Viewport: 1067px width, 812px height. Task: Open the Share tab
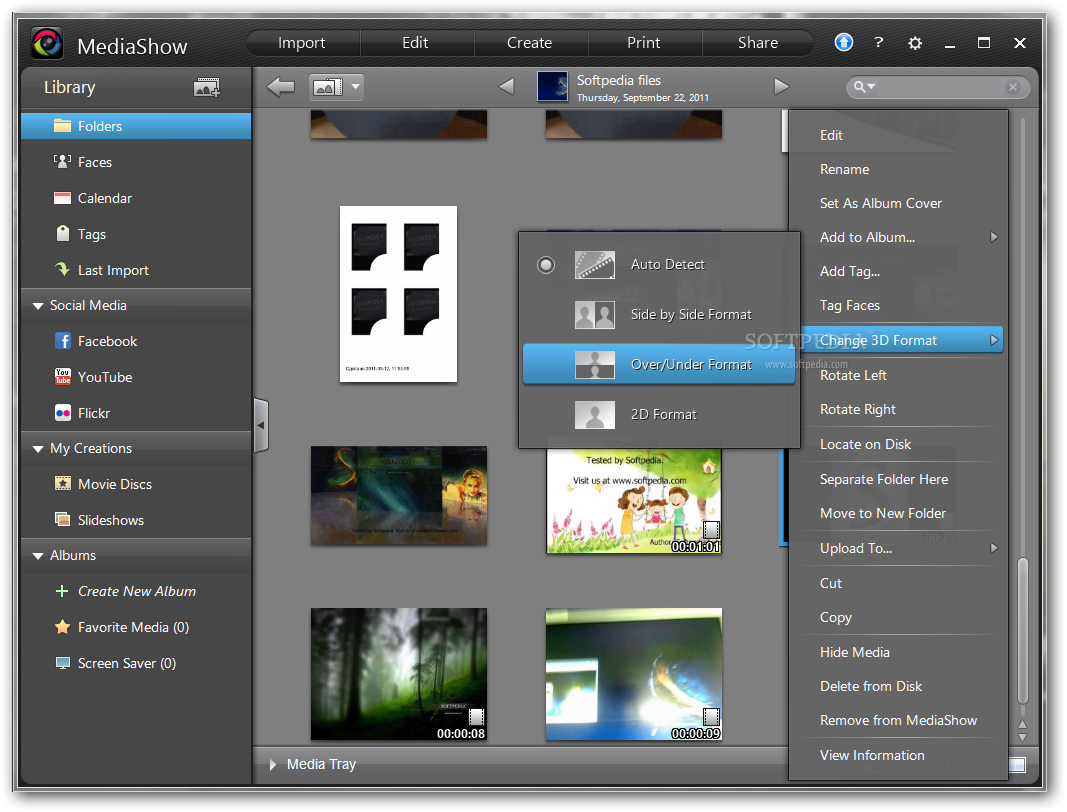[758, 43]
